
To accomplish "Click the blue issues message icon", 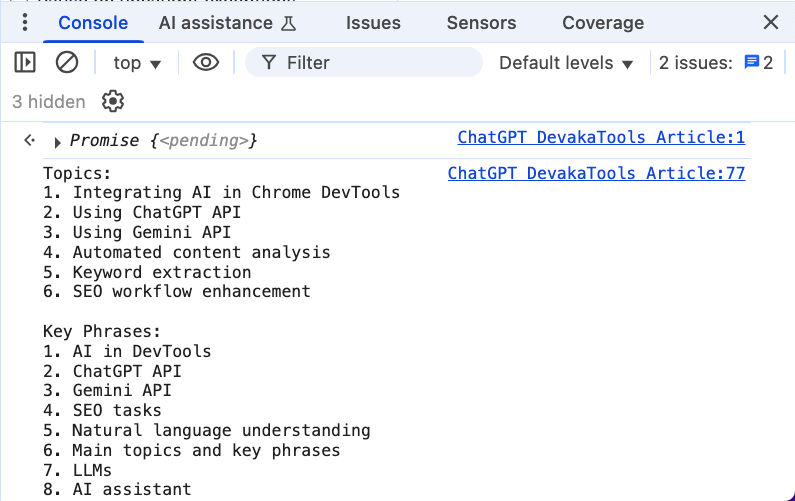I will [751, 62].
